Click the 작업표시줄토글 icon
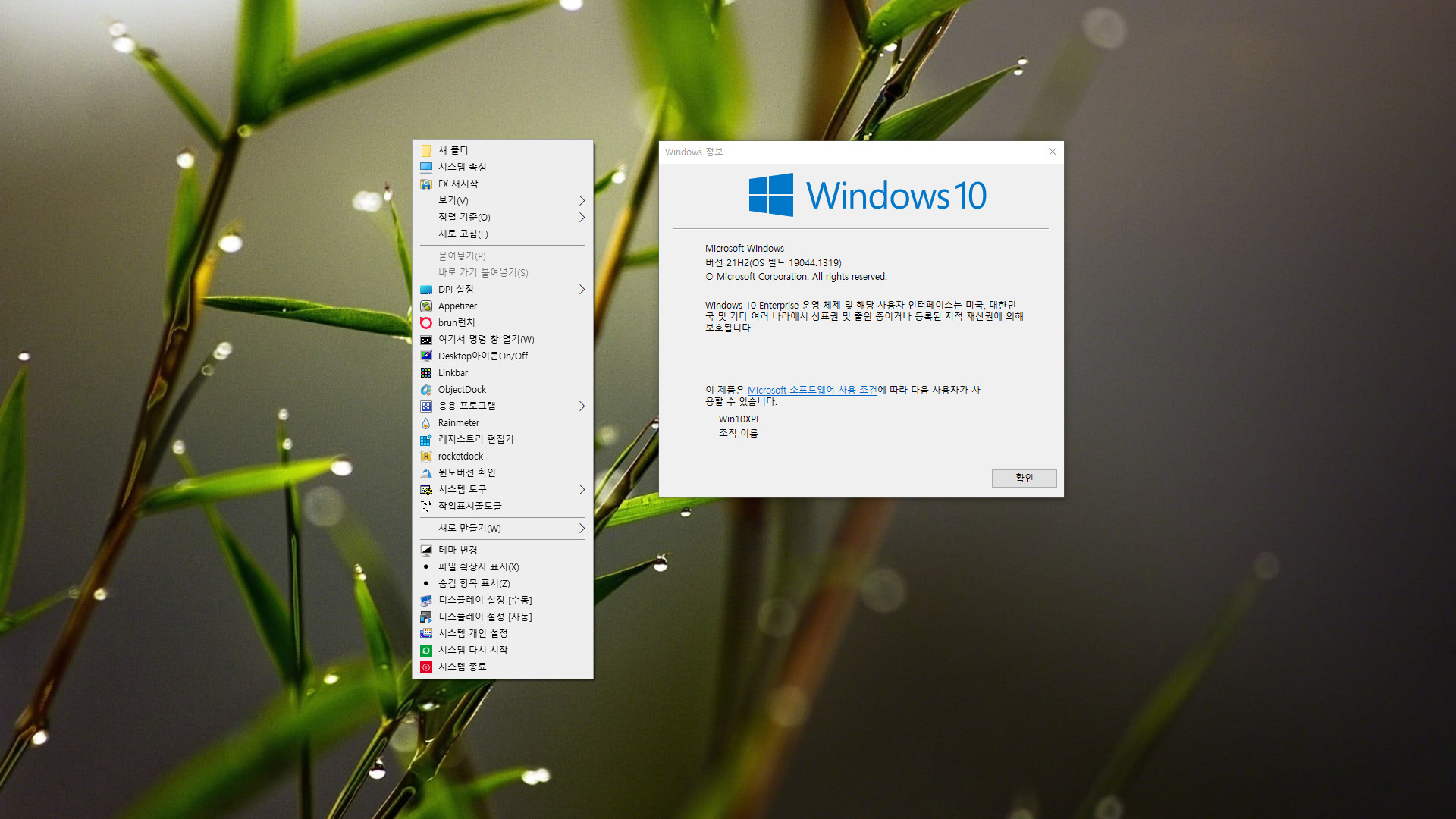 click(x=426, y=506)
